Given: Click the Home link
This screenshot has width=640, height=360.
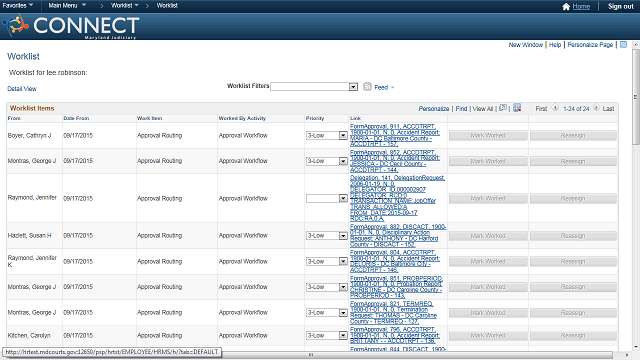Looking at the screenshot, I should click(x=581, y=6).
